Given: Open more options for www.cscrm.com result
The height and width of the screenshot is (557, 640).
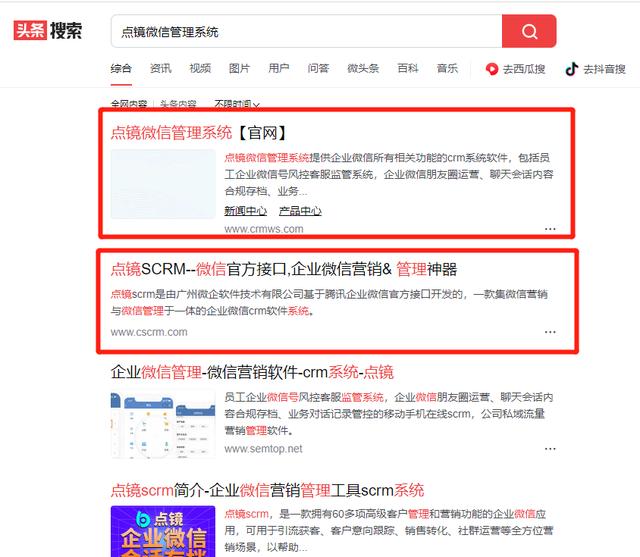Looking at the screenshot, I should tap(550, 332).
